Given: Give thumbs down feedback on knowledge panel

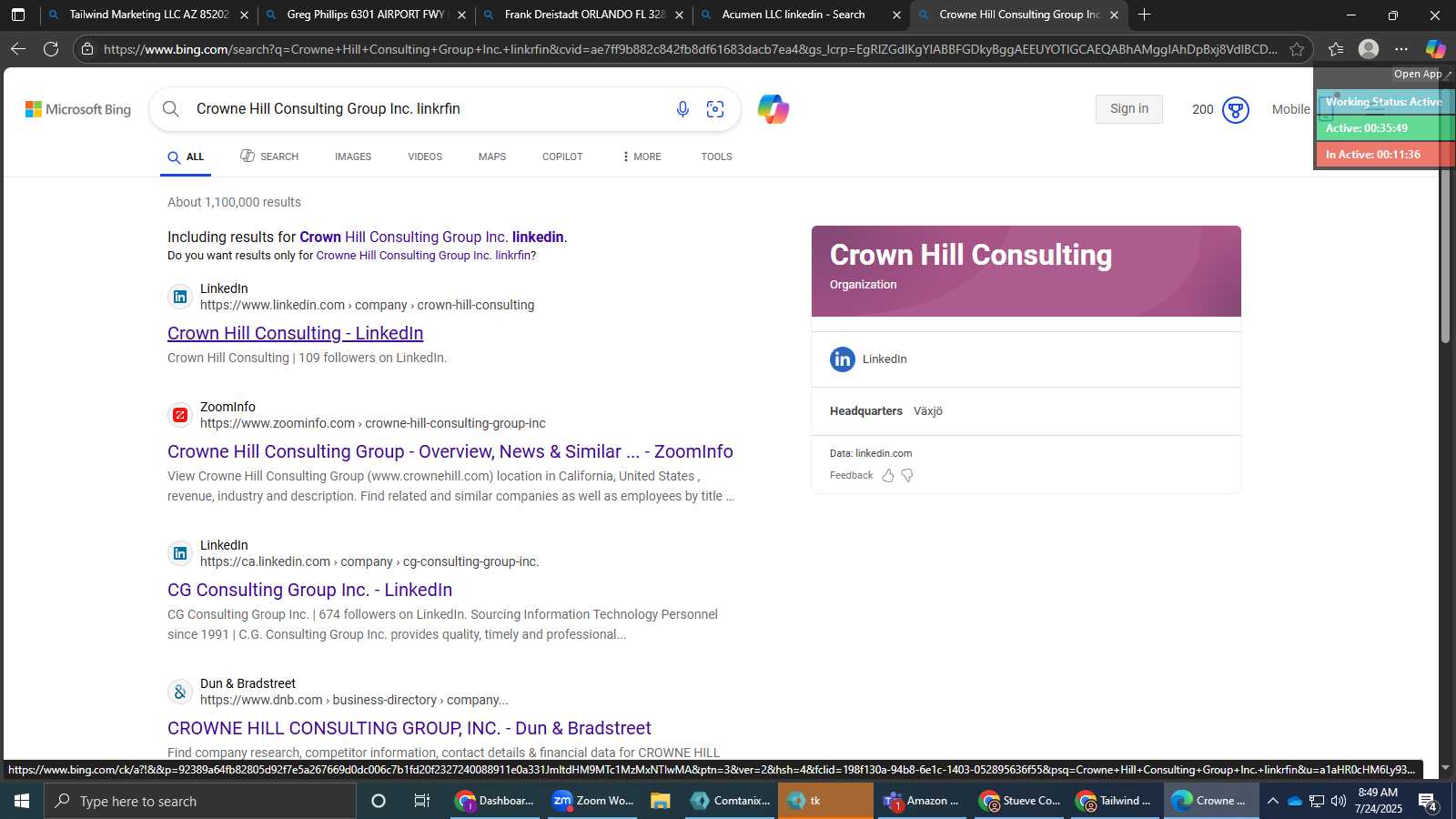Looking at the screenshot, I should tap(907, 476).
